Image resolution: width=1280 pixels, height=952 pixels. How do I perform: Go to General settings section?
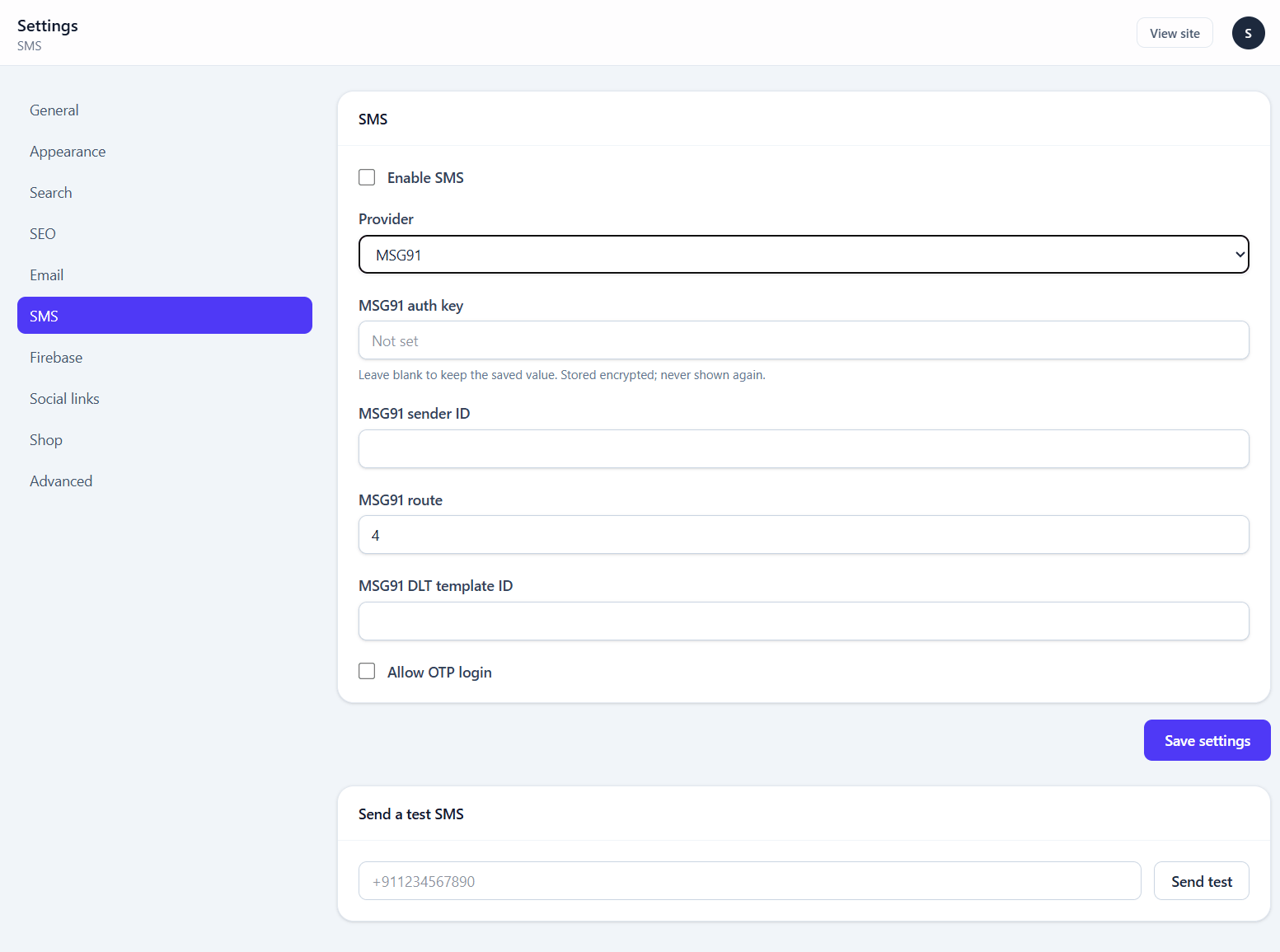coord(165,110)
